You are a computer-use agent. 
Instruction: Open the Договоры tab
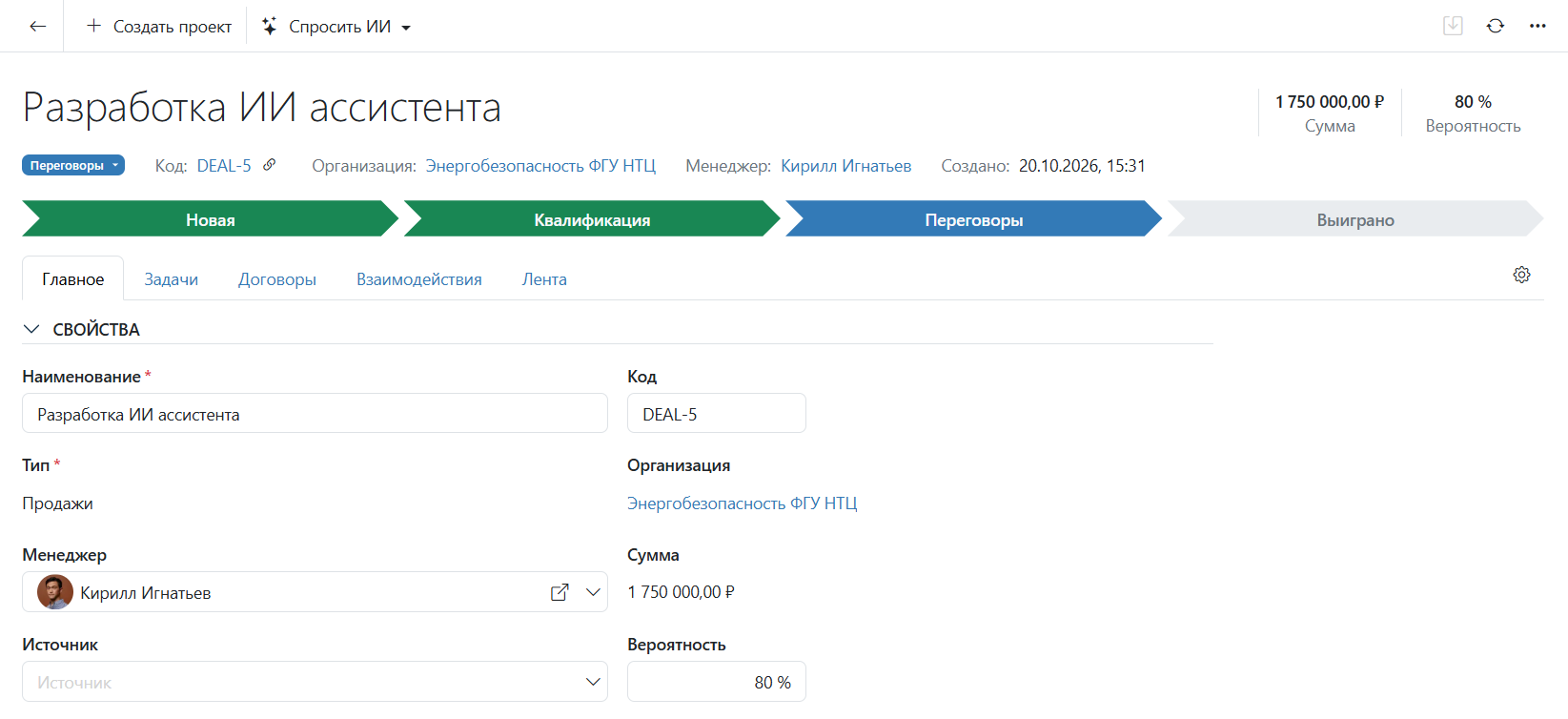(277, 279)
